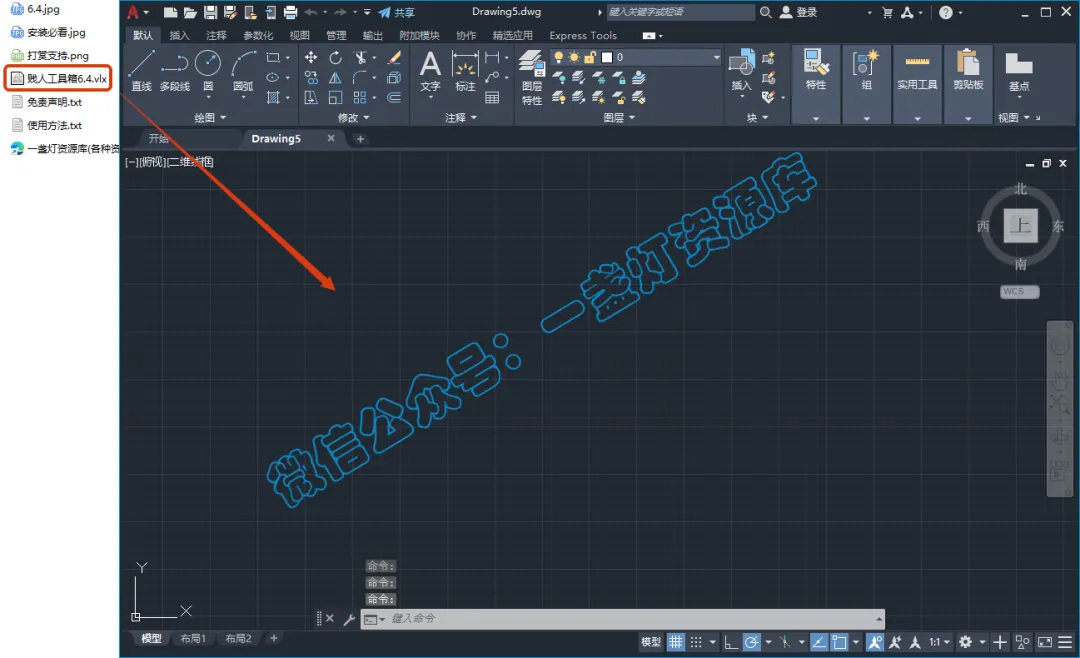The image size is (1080, 658).
Task: Click the Move tool icon
Action: (311, 58)
